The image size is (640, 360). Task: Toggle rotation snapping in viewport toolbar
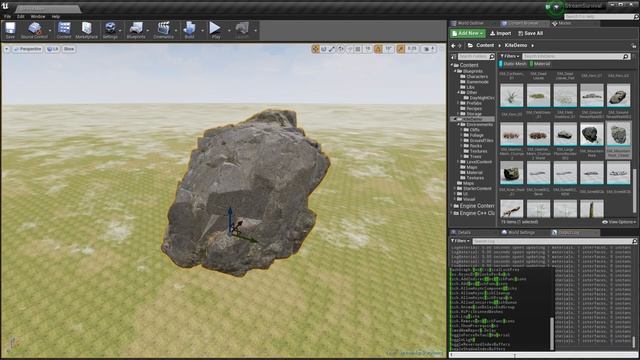[378, 49]
